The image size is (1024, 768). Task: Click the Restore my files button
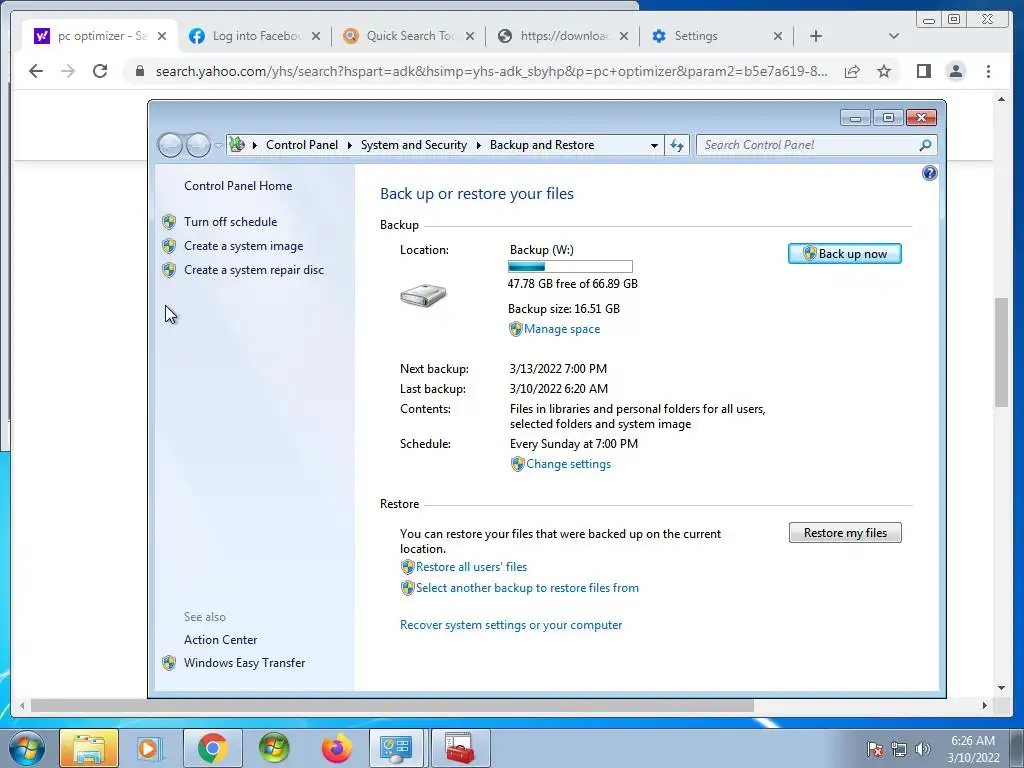point(844,533)
